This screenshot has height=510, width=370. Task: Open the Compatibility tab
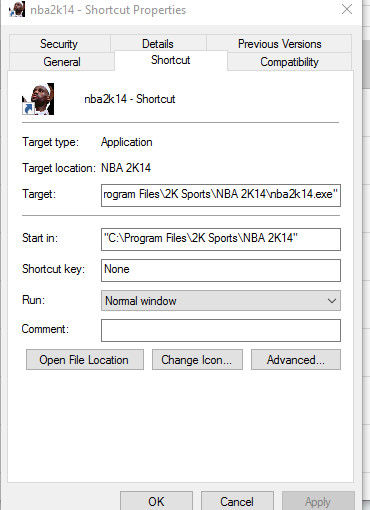tap(289, 62)
